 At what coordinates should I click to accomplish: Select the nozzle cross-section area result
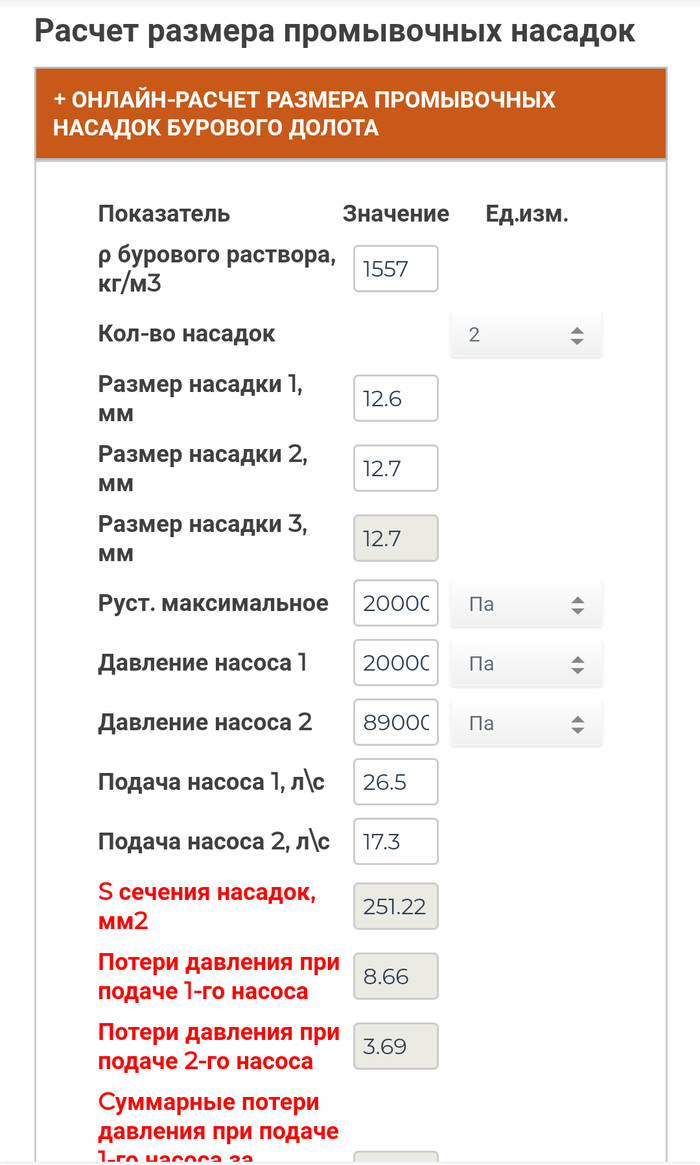pyautogui.click(x=396, y=907)
